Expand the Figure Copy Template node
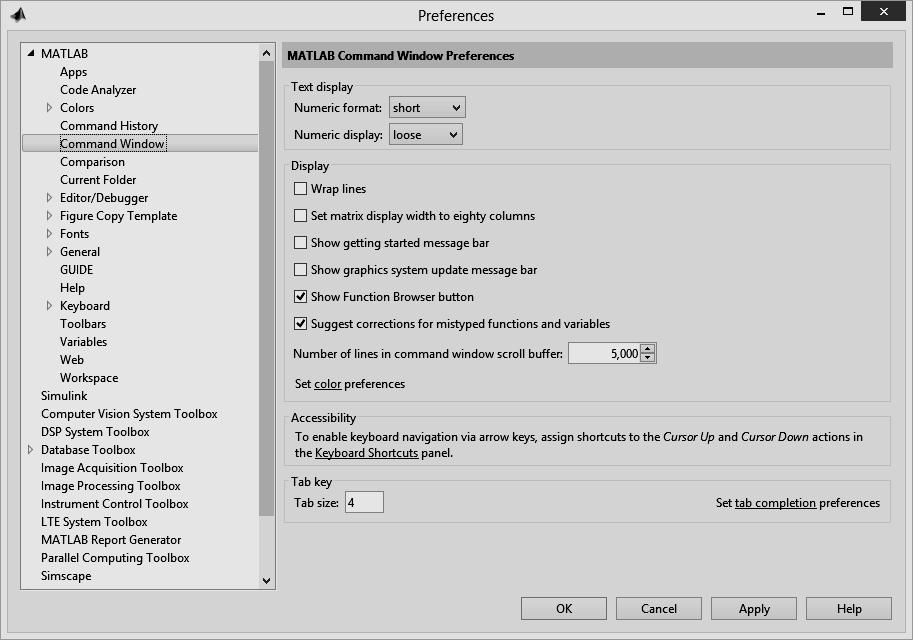This screenshot has height=640, width=913. click(x=49, y=215)
